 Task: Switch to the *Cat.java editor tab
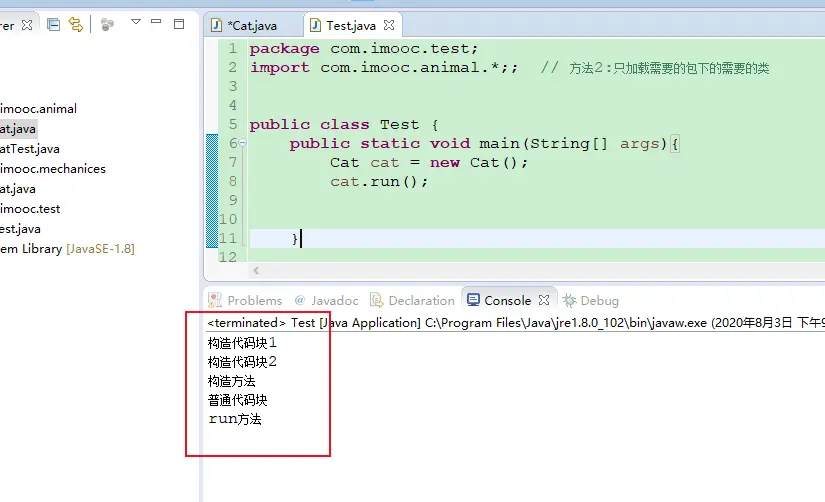point(252,25)
